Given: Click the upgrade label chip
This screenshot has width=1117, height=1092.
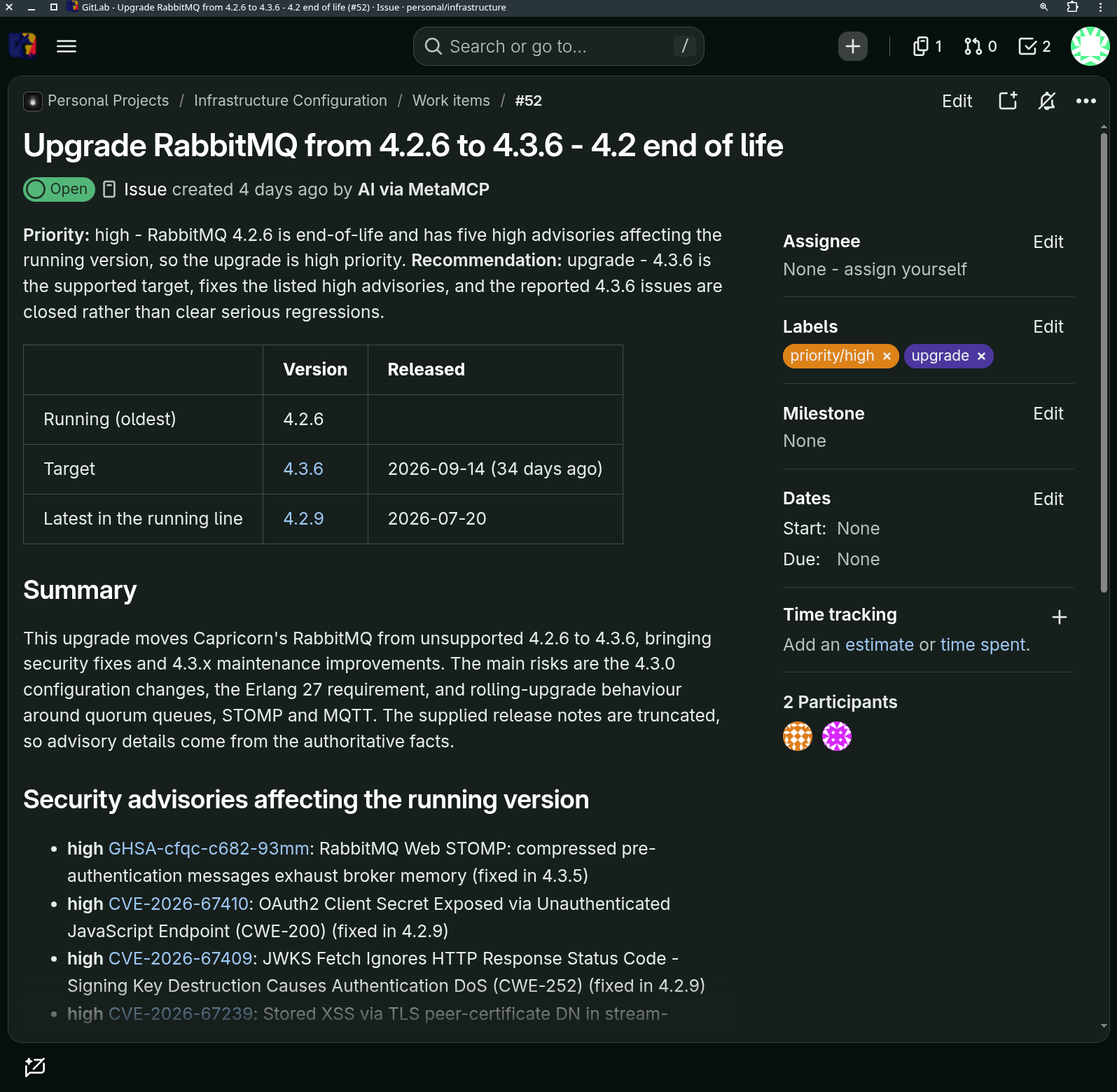Looking at the screenshot, I should click(940, 357).
